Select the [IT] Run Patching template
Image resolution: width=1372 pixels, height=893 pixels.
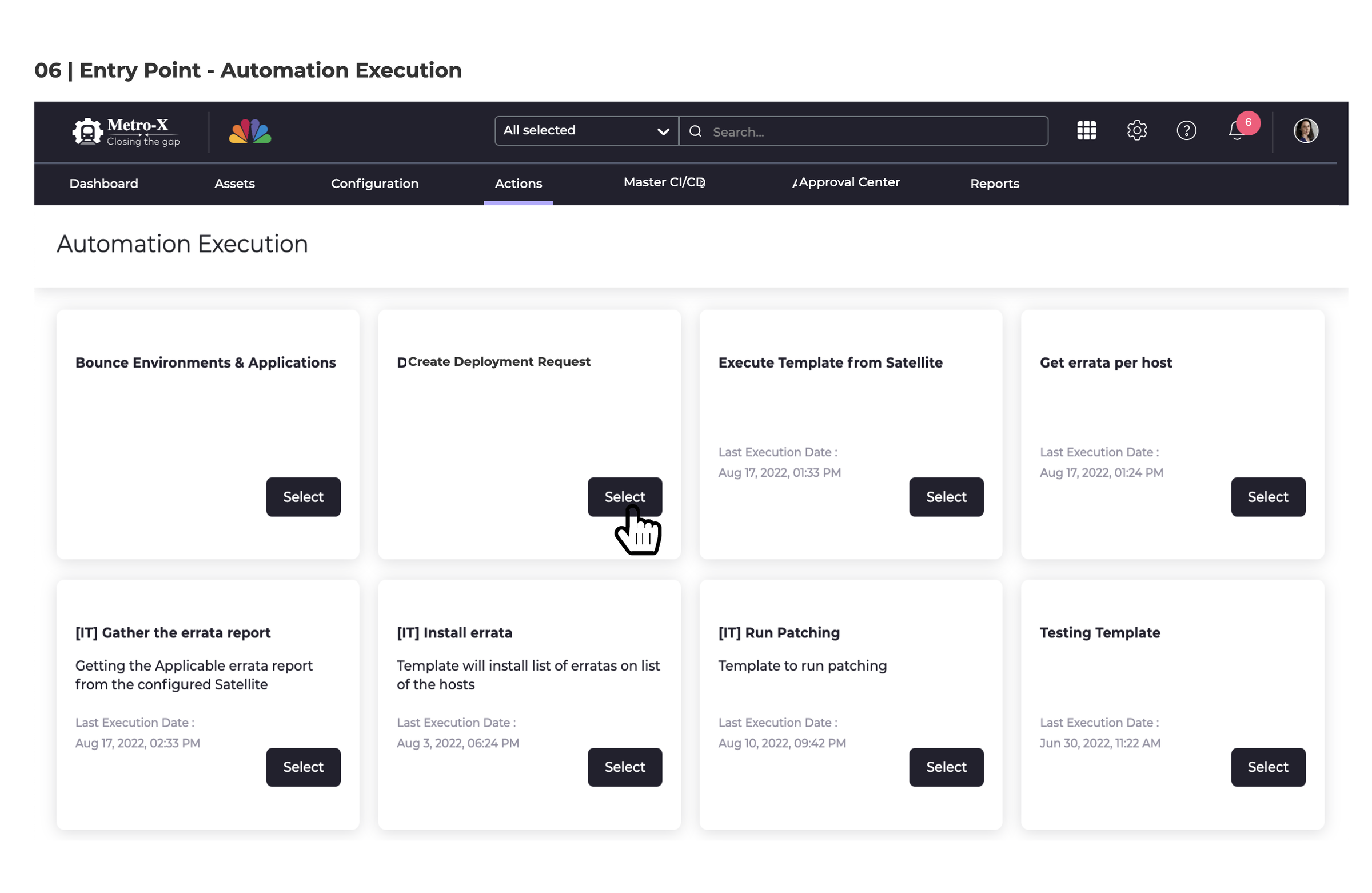(946, 767)
